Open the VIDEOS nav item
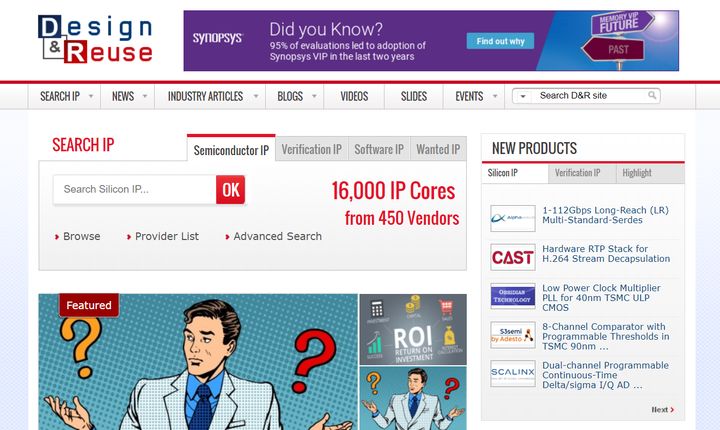This screenshot has width=720, height=430. 354,96
